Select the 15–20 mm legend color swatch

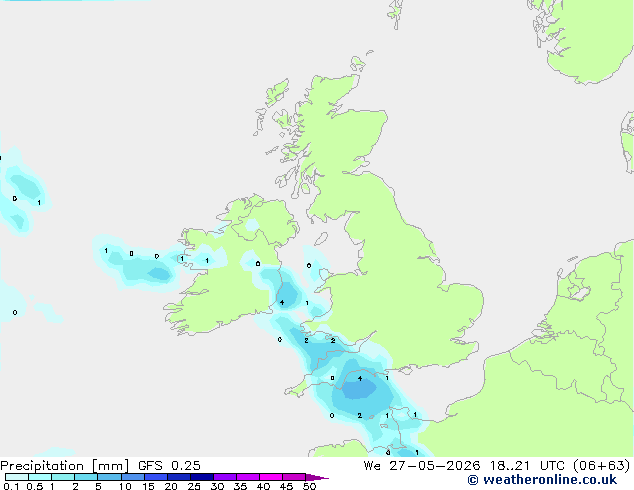tap(156, 477)
